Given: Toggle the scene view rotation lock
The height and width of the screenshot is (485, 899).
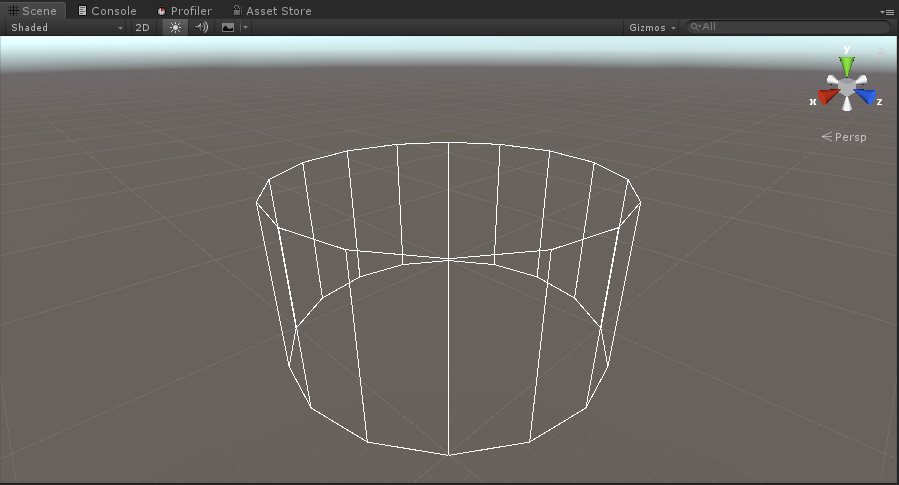Looking at the screenshot, I should [880, 53].
